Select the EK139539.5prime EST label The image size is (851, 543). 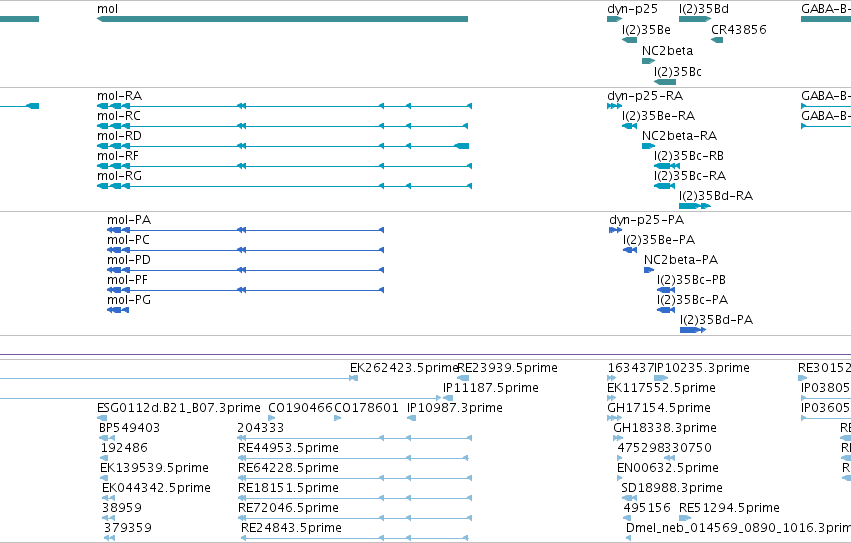coord(154,469)
